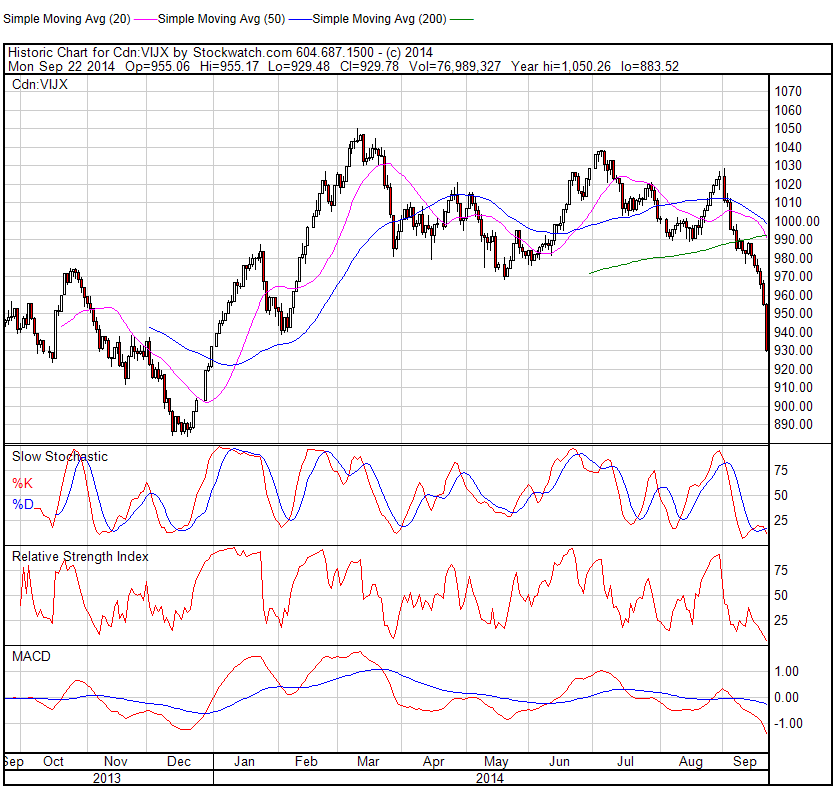839x792 pixels.
Task: Select the 2013 year label on time axis
Action: tap(107, 777)
